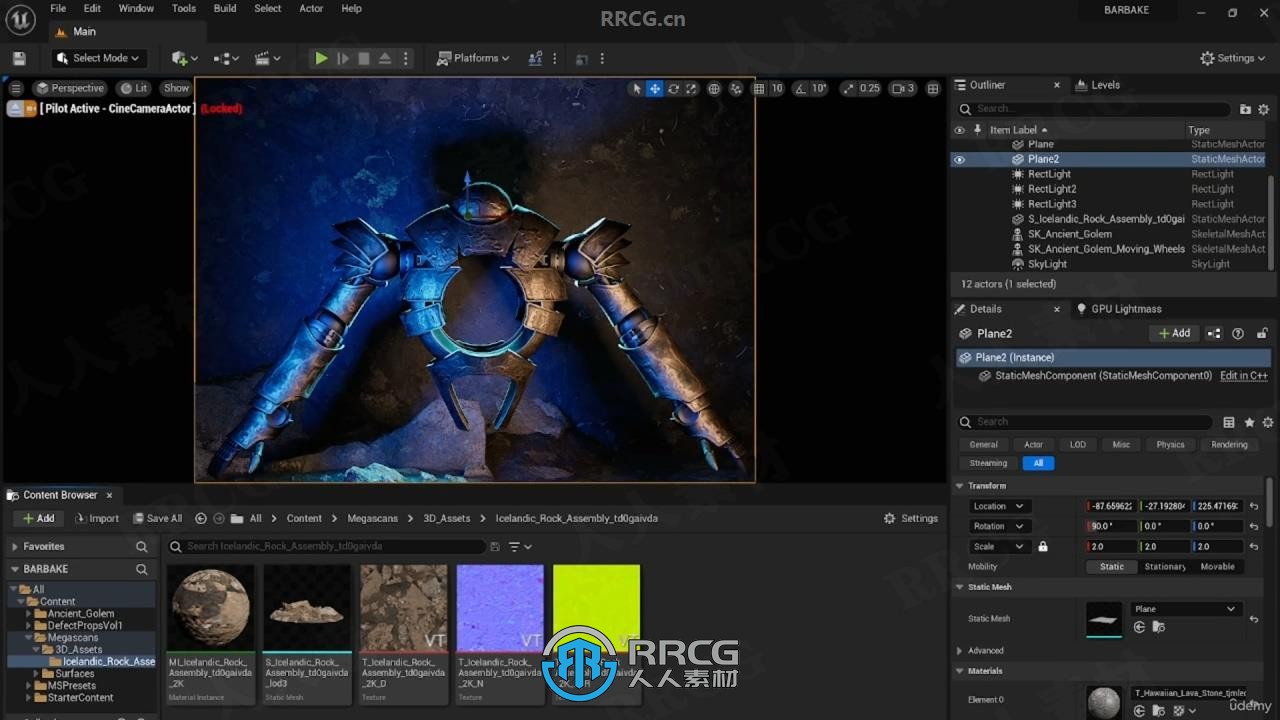The image size is (1280, 720).
Task: Open Outliner settings gear
Action: (x=1263, y=109)
